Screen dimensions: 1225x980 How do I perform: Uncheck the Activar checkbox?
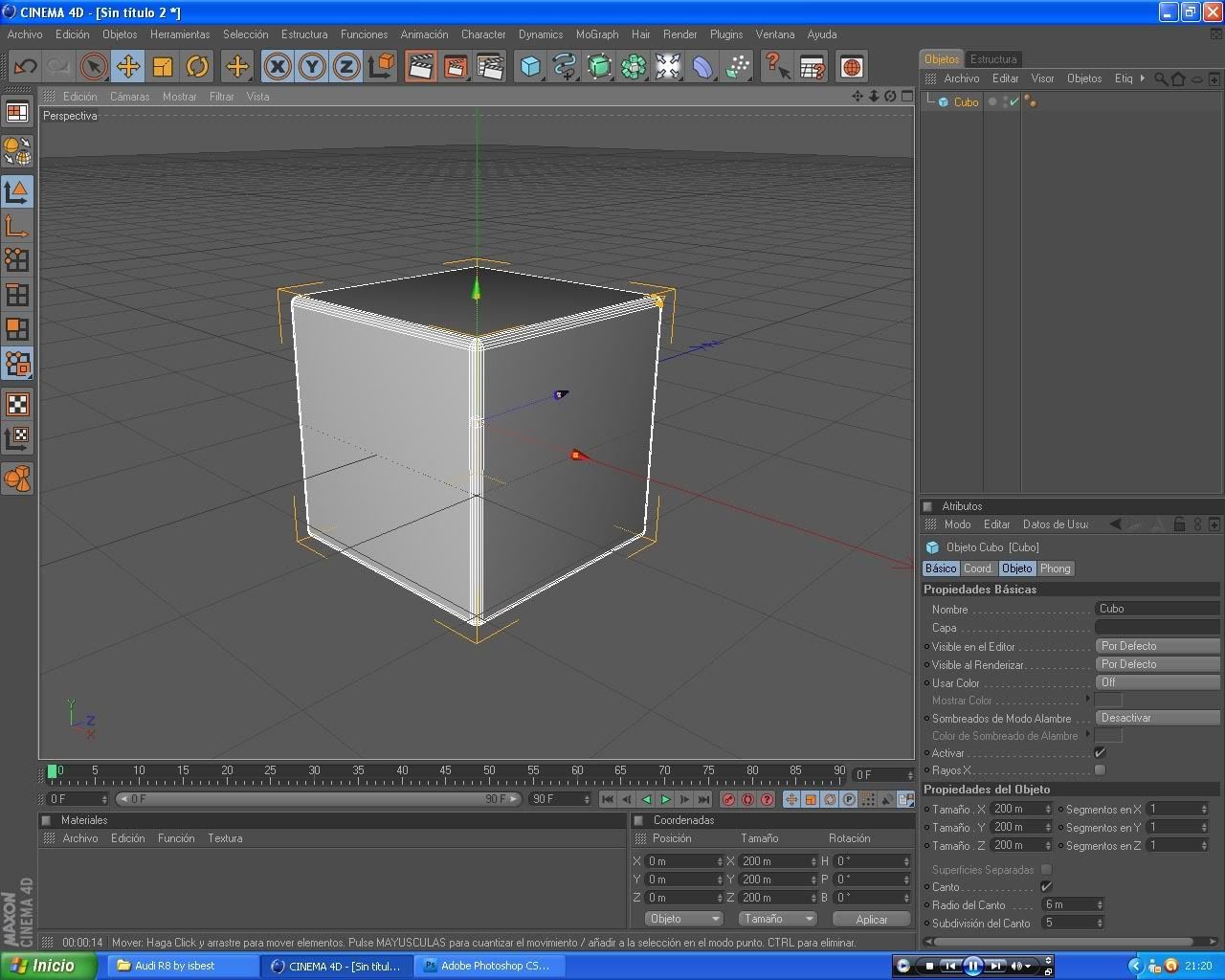tap(1101, 753)
